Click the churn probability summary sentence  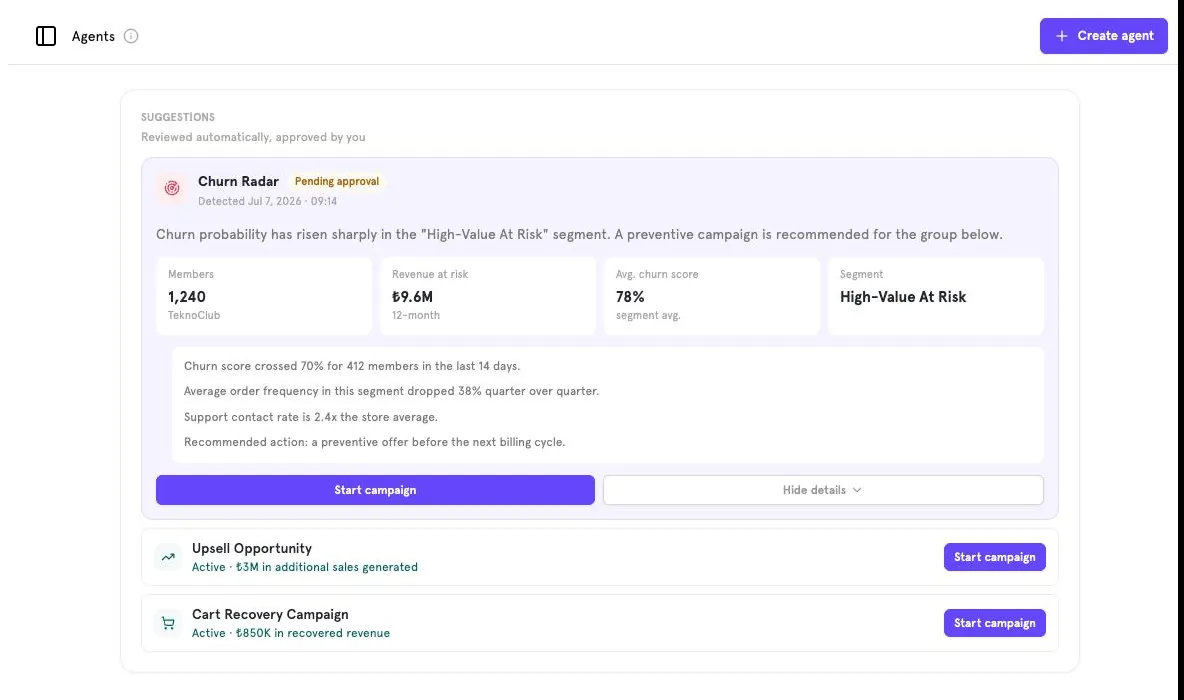(579, 234)
